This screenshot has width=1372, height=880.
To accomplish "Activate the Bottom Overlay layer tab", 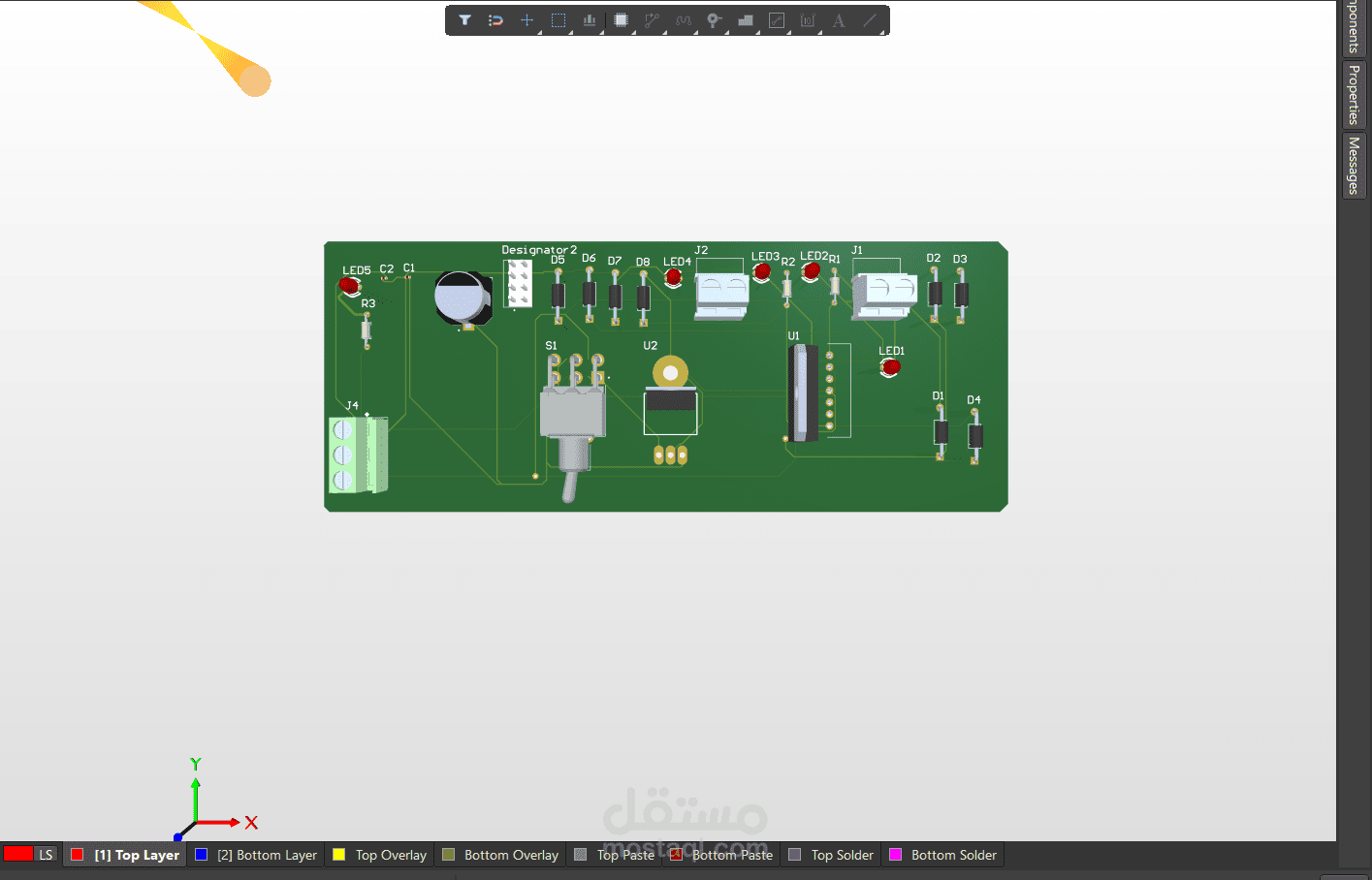I will (510, 855).
